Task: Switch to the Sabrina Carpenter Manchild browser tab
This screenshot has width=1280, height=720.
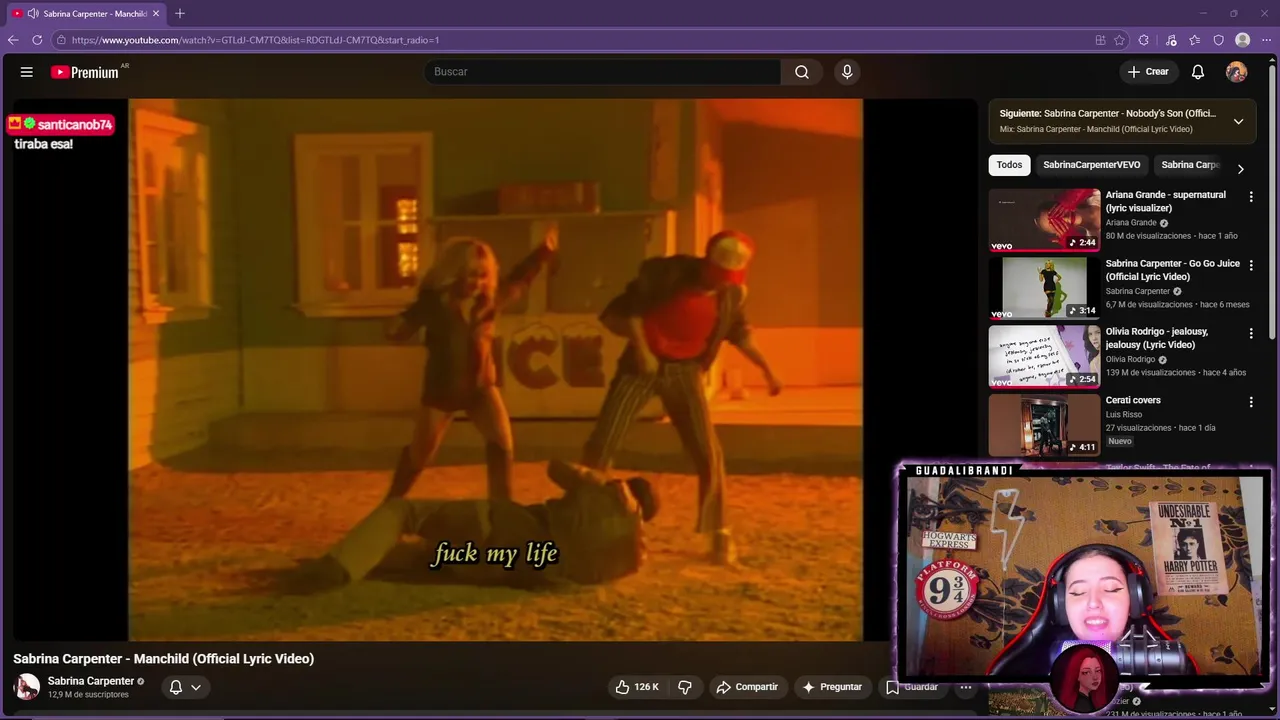Action: 87,13
